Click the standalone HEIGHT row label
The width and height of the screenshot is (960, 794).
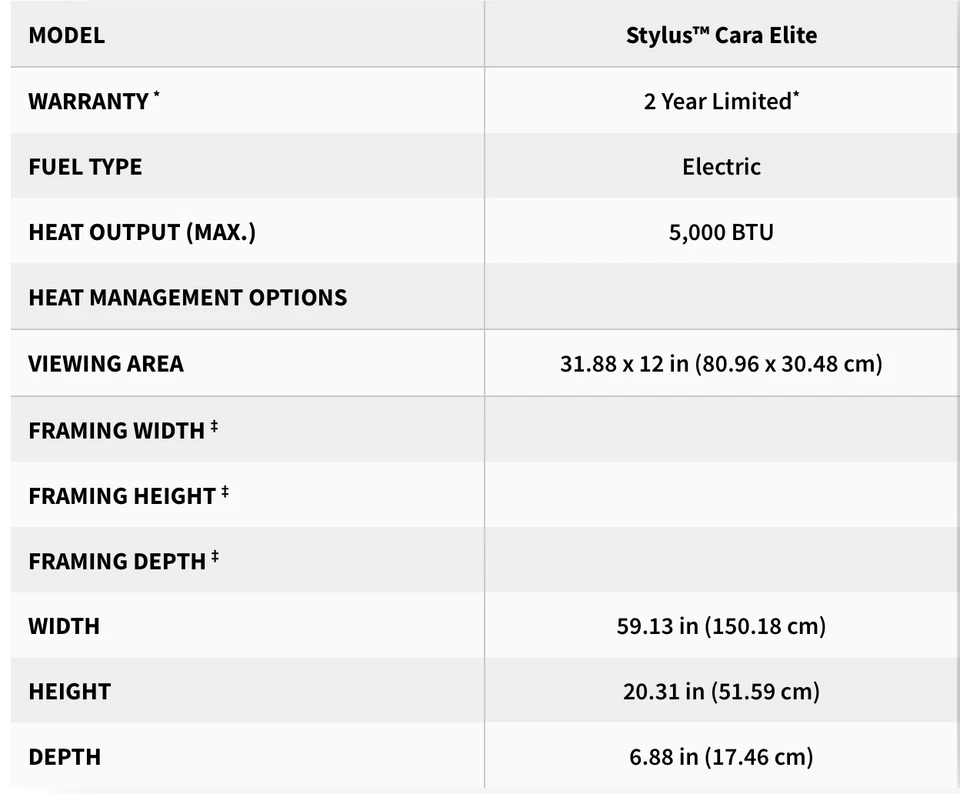69,691
